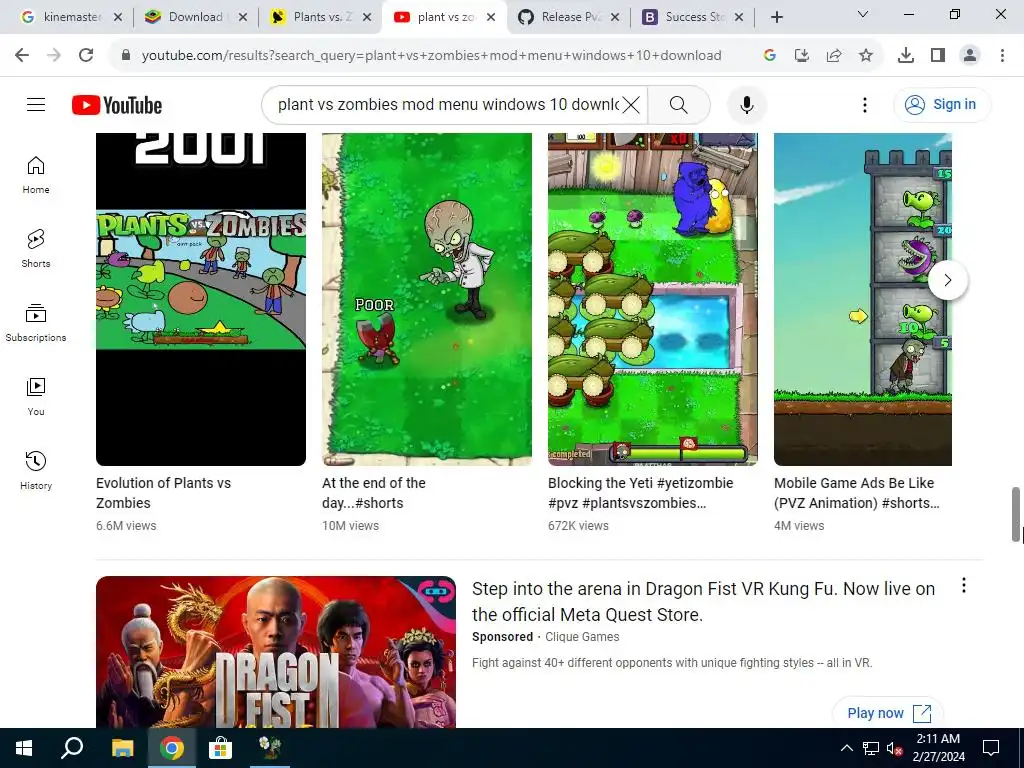Open Plants vs Zombies taskbar app

pyautogui.click(x=269, y=748)
